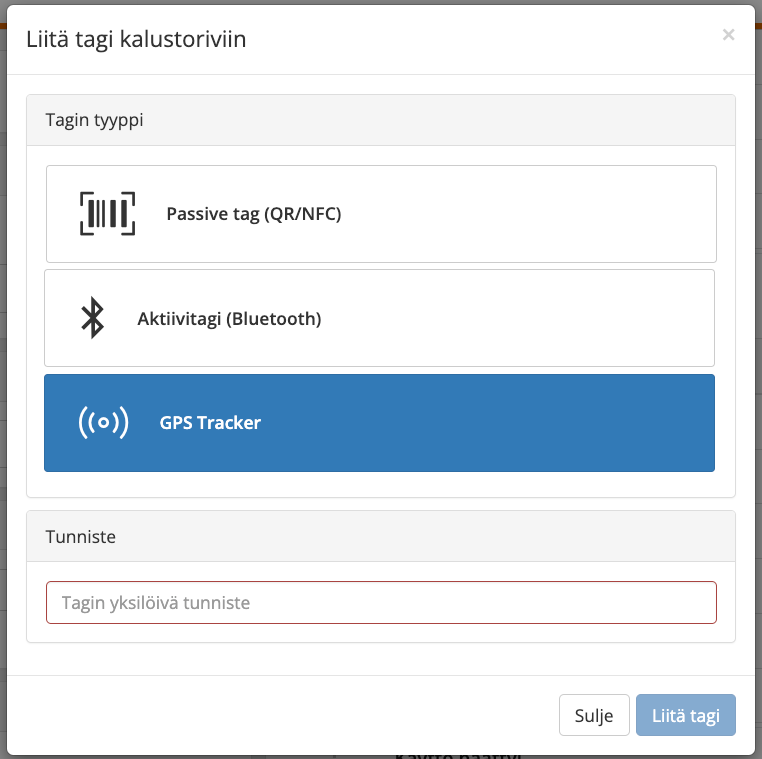
Task: Select the "Passive tag (QR/NFC)" label
Action: click(253, 213)
